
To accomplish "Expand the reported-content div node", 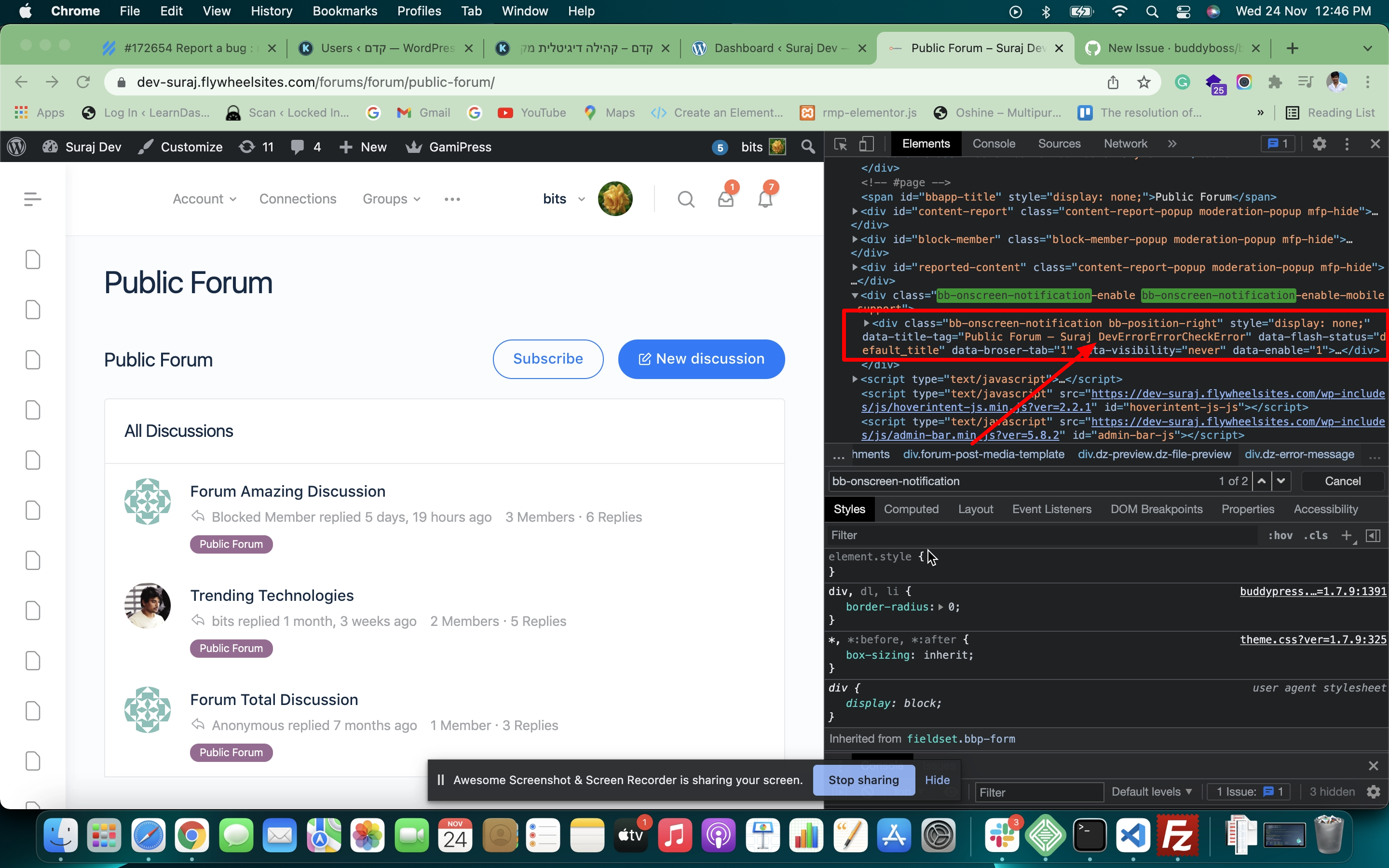I will 855,268.
